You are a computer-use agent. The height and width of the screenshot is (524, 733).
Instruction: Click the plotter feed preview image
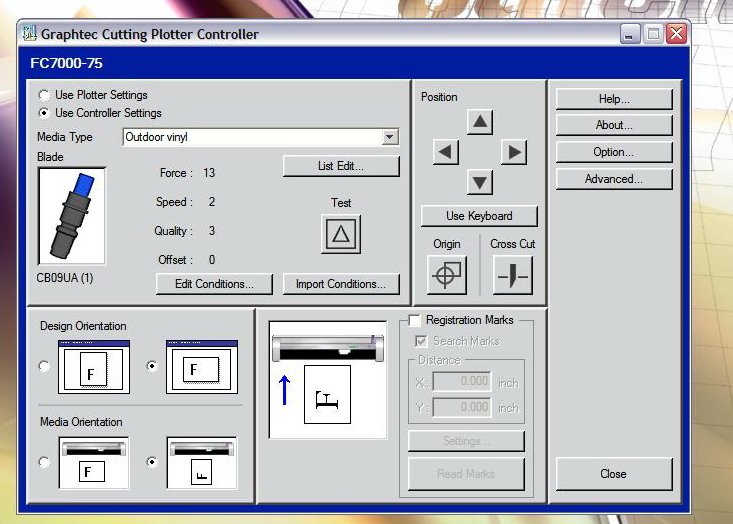pos(328,380)
